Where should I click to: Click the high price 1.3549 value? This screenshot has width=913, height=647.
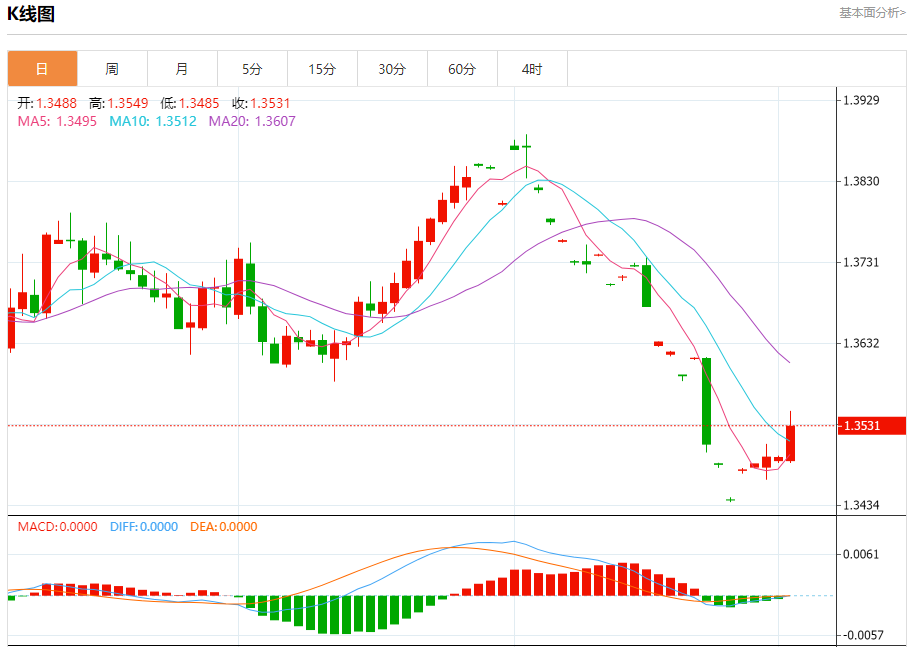[x=128, y=103]
